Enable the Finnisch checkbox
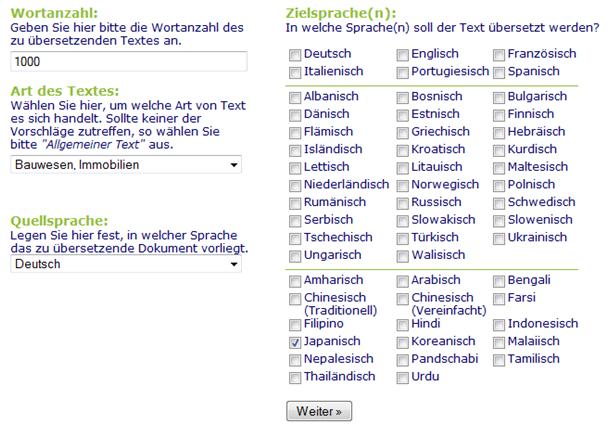 coord(499,115)
